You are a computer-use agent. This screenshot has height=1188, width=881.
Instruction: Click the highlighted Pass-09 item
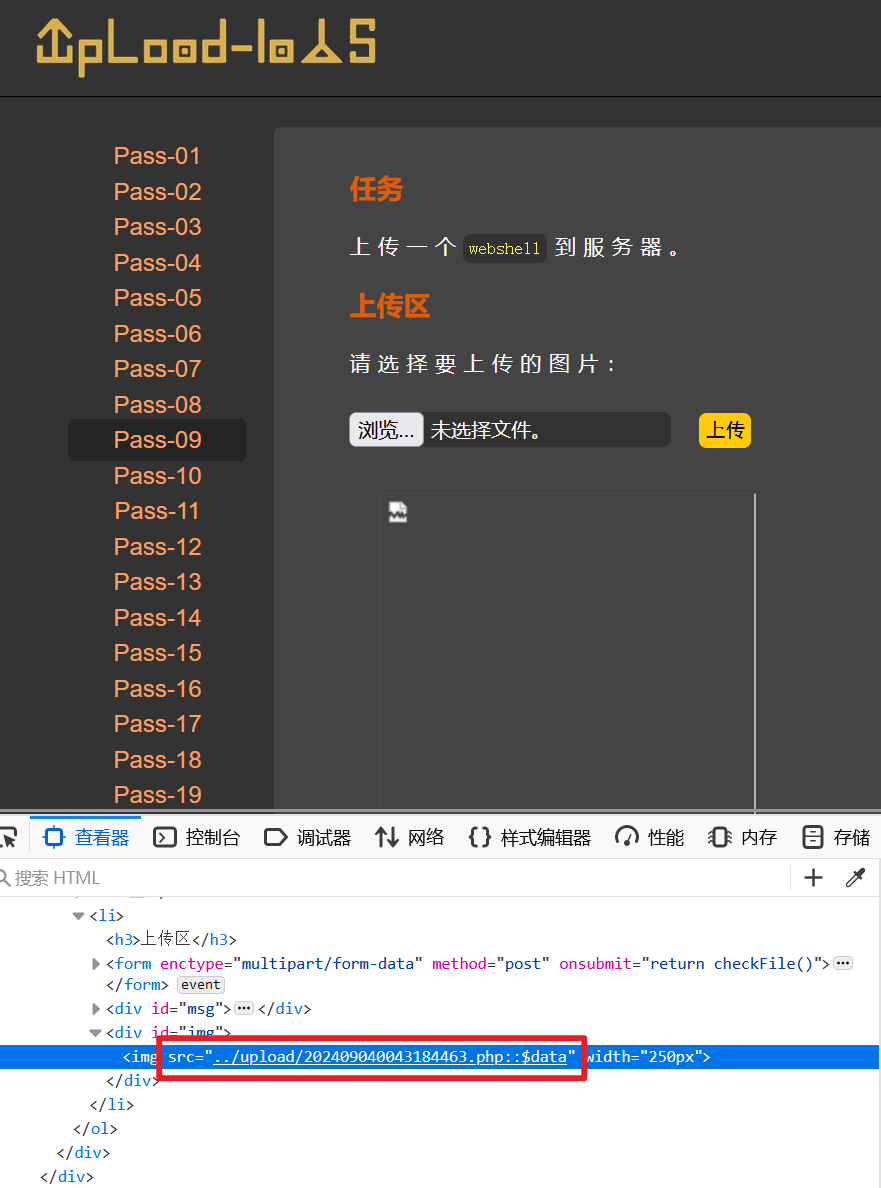pyautogui.click(x=158, y=439)
